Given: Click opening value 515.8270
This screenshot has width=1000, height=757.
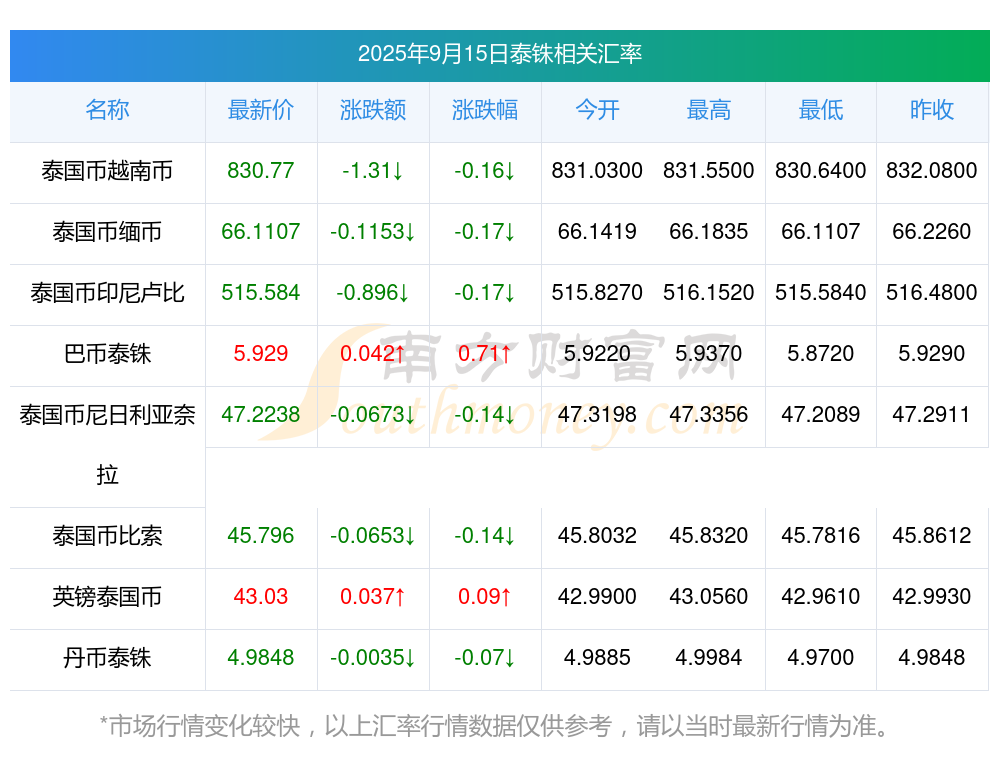Looking at the screenshot, I should tap(597, 293).
